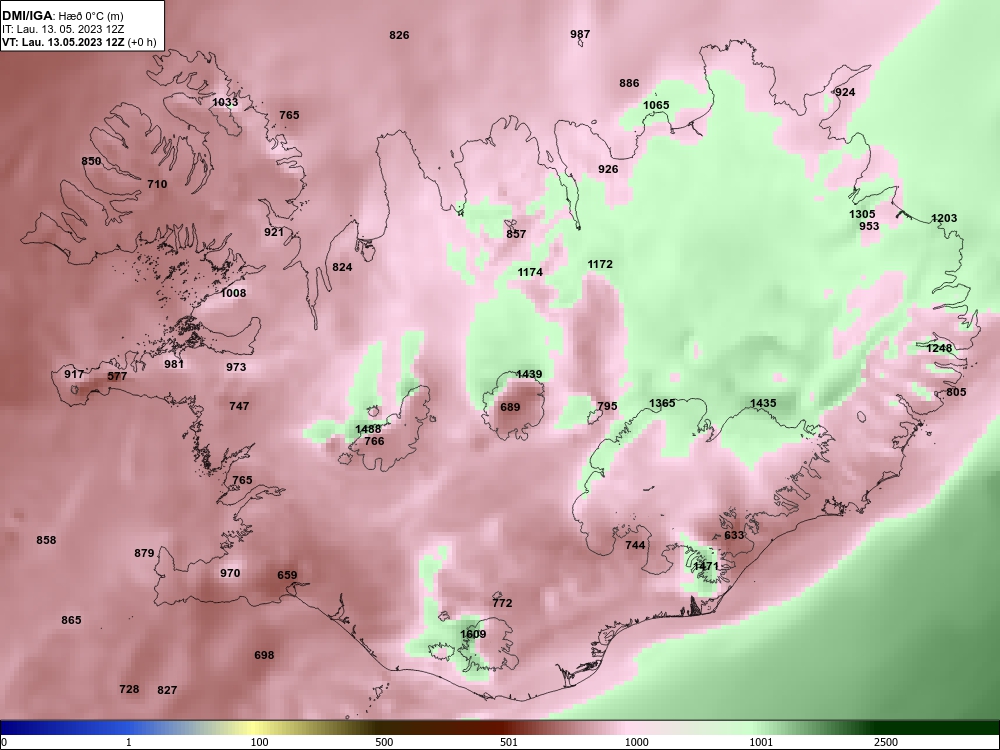
Task: Click the 805 label on the east coast
Action: pyautogui.click(x=956, y=392)
